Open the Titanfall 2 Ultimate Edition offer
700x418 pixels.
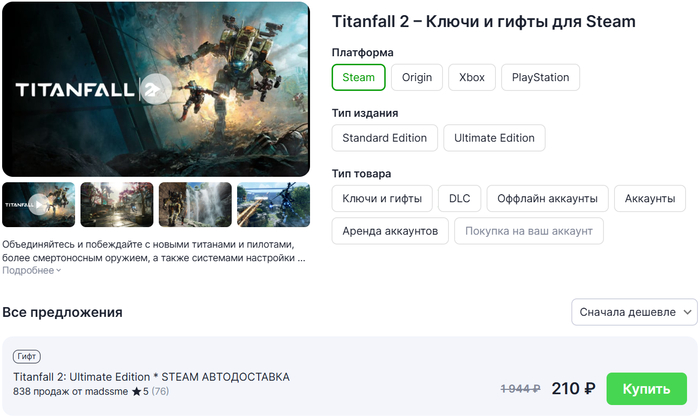pos(151,377)
